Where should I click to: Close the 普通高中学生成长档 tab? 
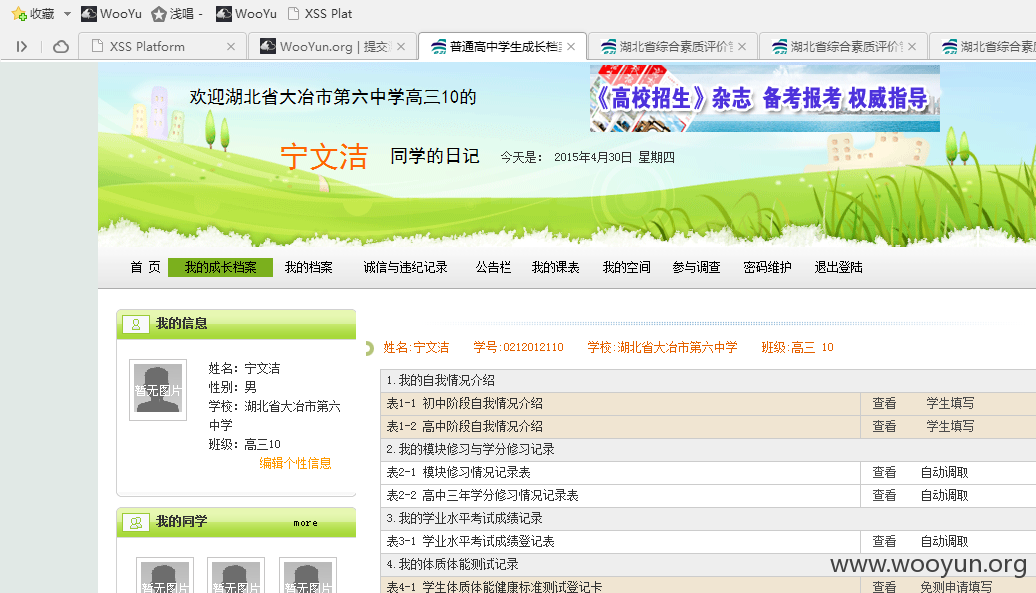tap(571, 46)
